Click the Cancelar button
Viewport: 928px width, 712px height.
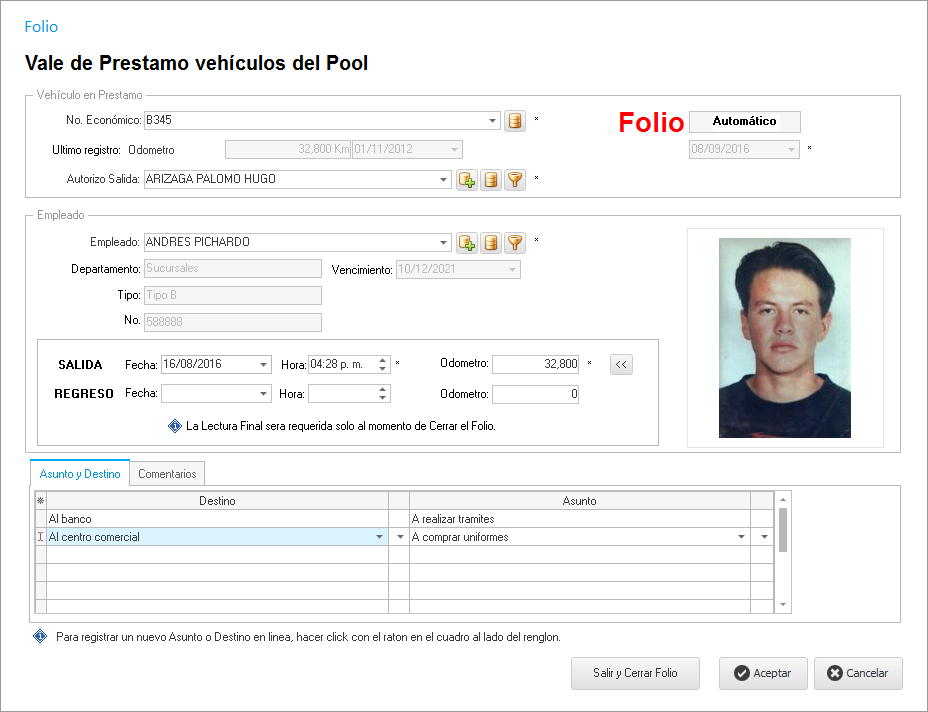[x=858, y=673]
